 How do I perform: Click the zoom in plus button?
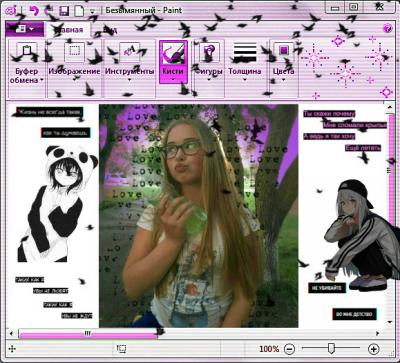tap(373, 349)
